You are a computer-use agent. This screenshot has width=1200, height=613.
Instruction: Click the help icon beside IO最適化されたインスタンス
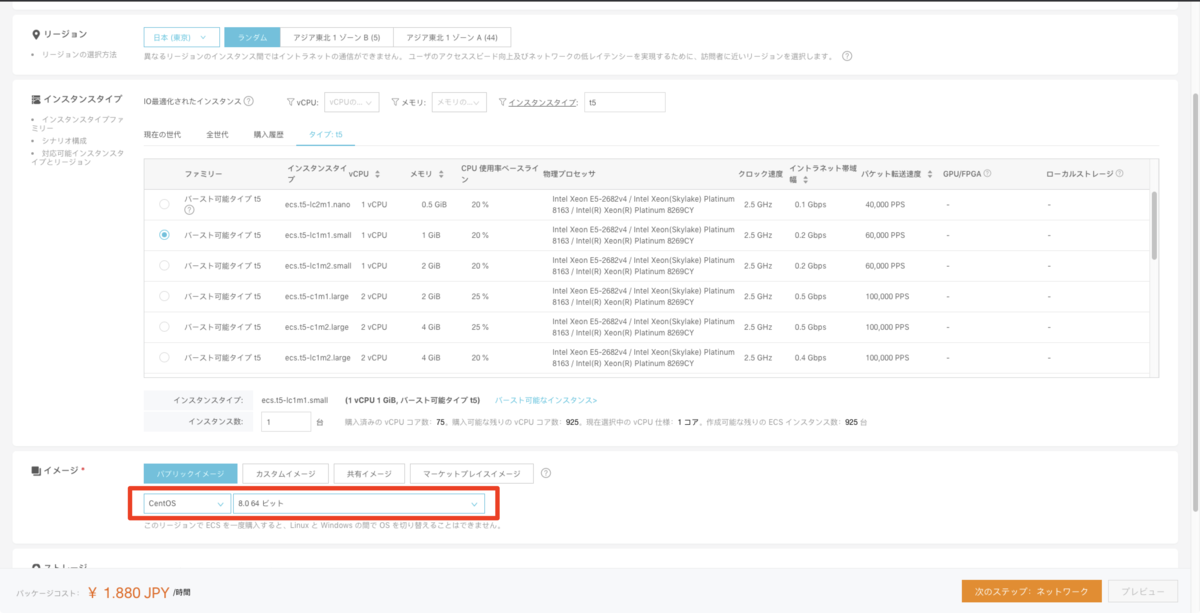(x=249, y=101)
